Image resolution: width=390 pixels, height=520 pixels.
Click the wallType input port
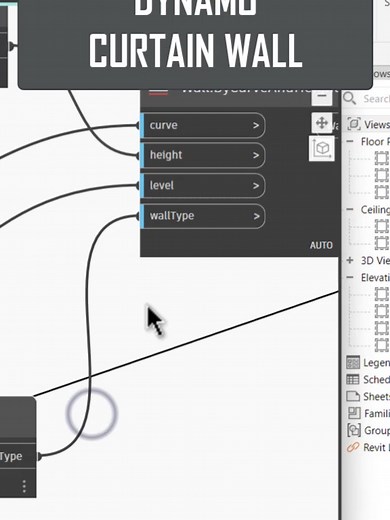203,216
